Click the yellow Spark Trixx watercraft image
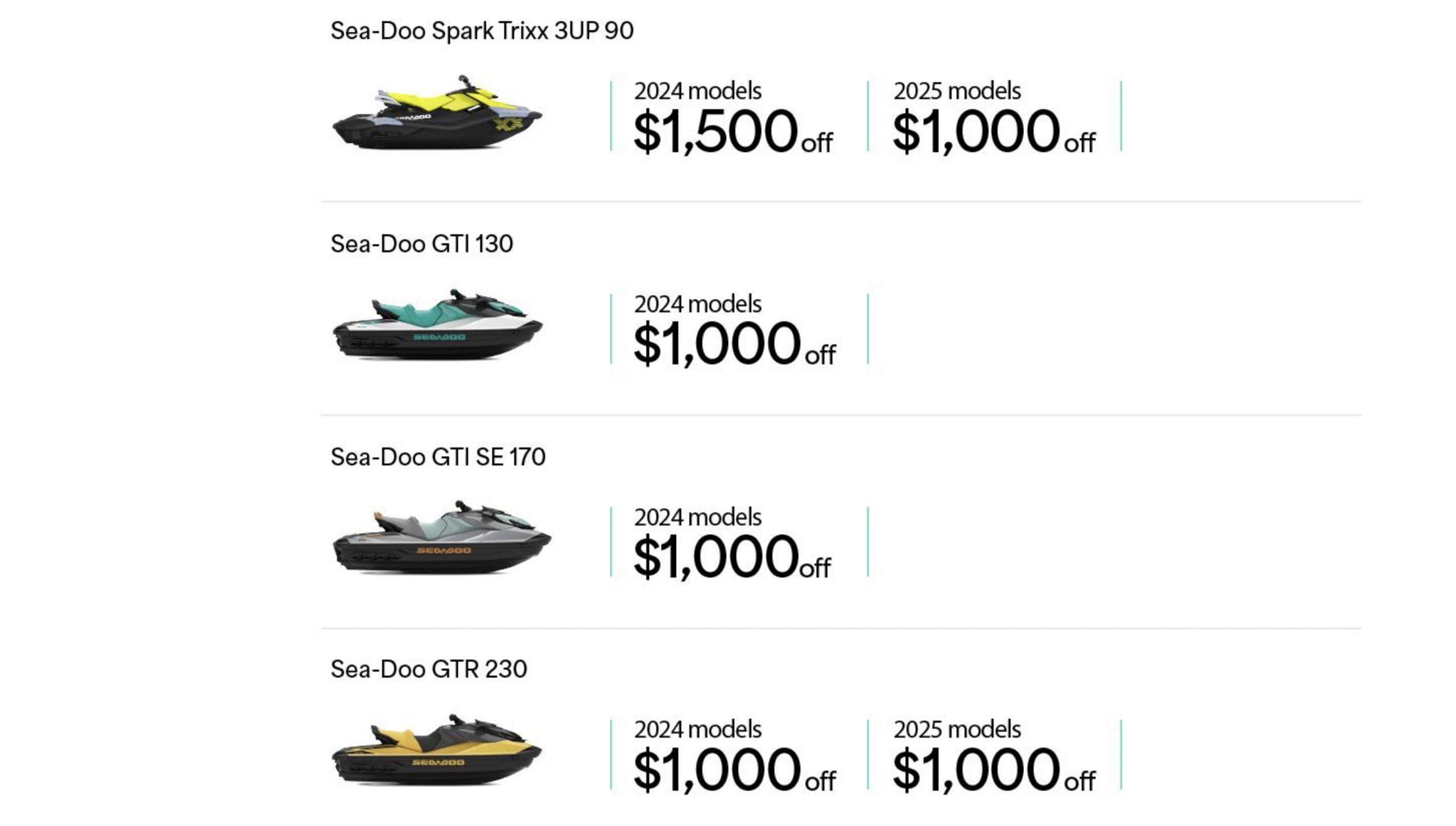Image resolution: width=1456 pixels, height=826 pixels. click(x=437, y=112)
